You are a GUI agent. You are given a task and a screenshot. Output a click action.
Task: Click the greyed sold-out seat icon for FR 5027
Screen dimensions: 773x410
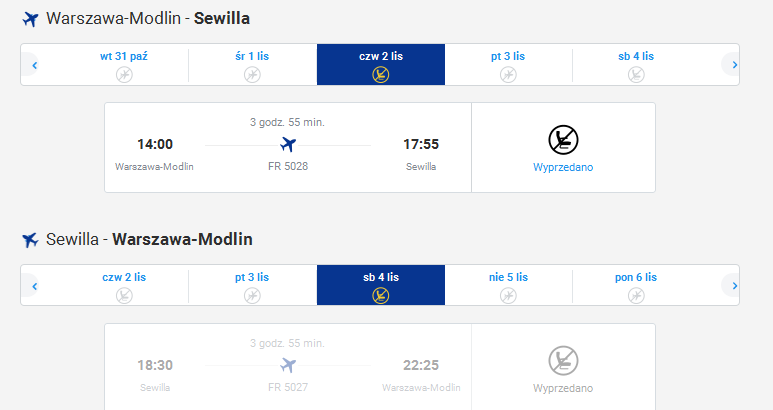[x=563, y=361]
